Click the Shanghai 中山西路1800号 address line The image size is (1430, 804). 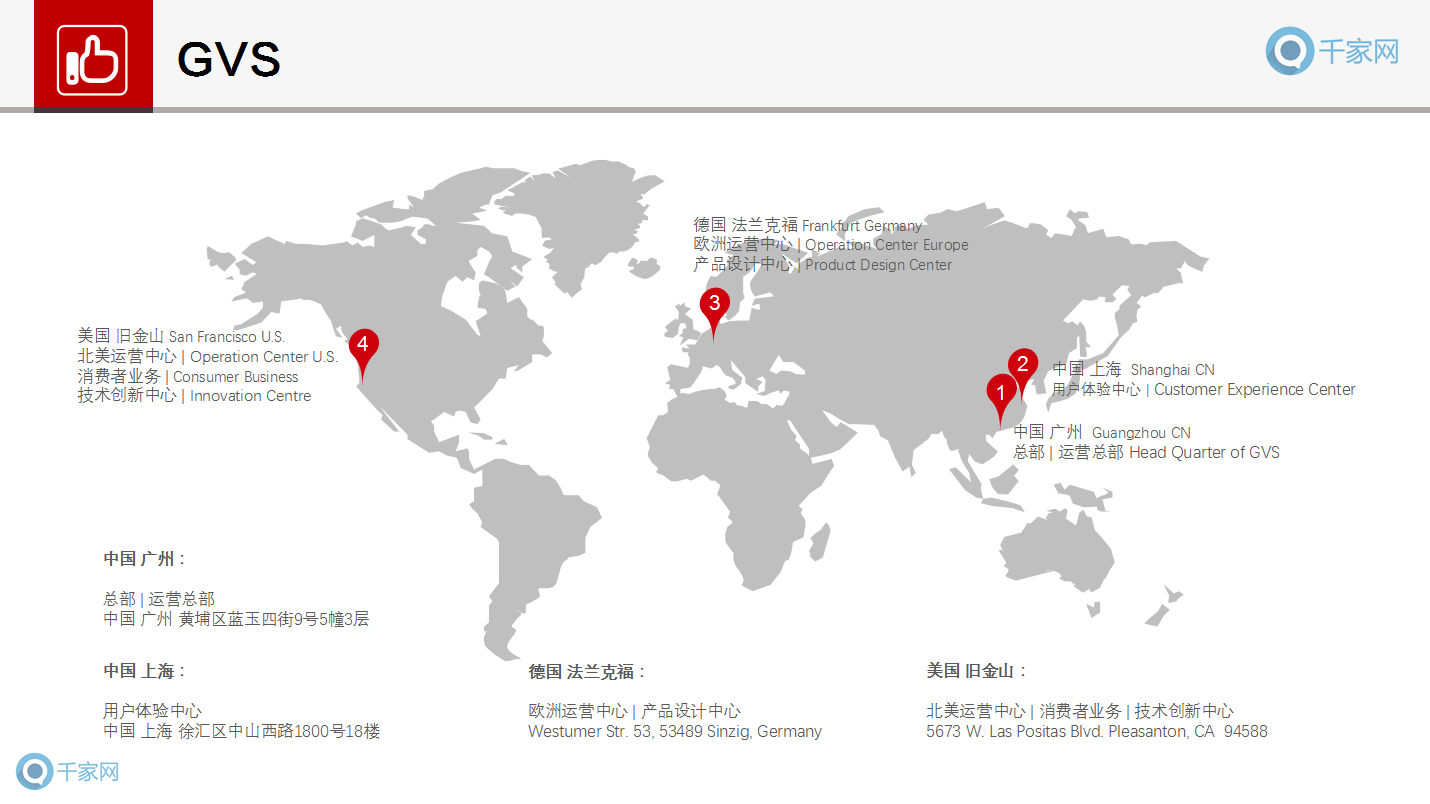[241, 732]
